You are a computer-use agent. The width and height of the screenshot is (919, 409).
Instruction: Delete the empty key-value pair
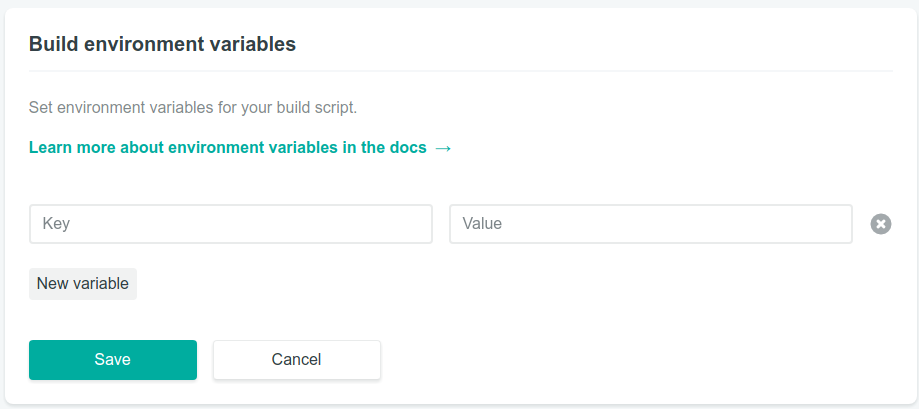click(880, 224)
